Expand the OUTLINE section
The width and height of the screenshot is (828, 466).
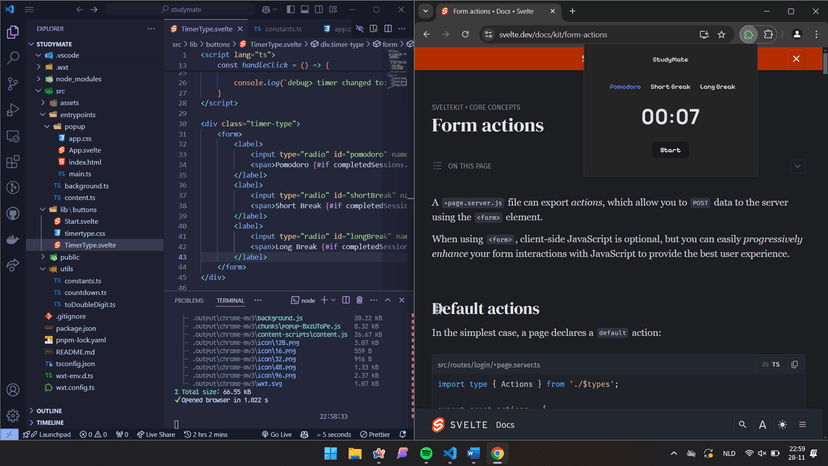[x=49, y=411]
